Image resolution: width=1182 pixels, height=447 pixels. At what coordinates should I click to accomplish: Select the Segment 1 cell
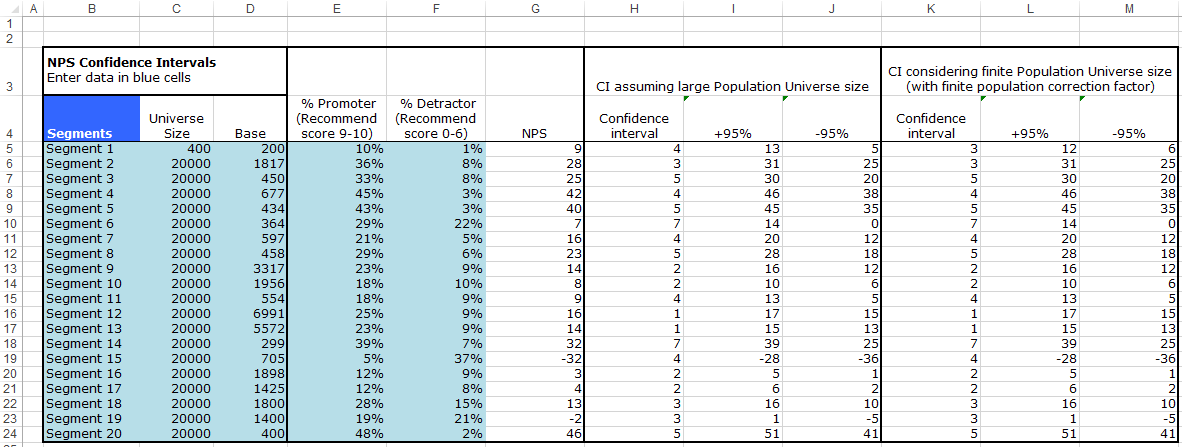91,149
